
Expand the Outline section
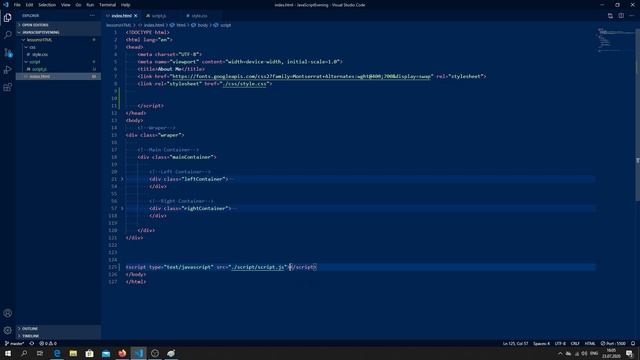point(58,329)
